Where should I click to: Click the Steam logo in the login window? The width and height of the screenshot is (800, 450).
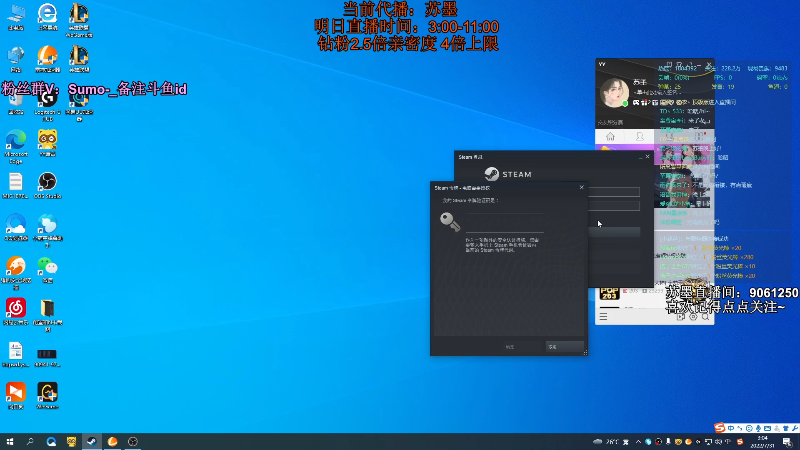[x=508, y=174]
